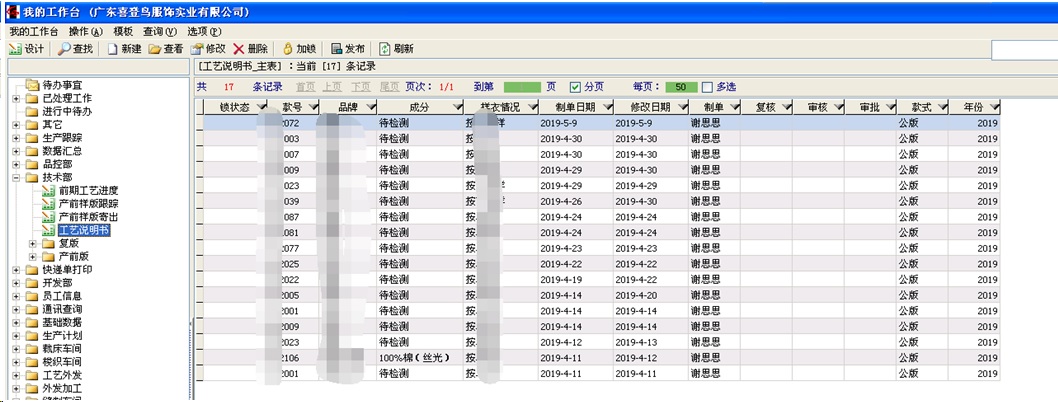The width and height of the screenshot is (1058, 402).
Task: Click the green 每页 page size field
Action: coord(681,87)
